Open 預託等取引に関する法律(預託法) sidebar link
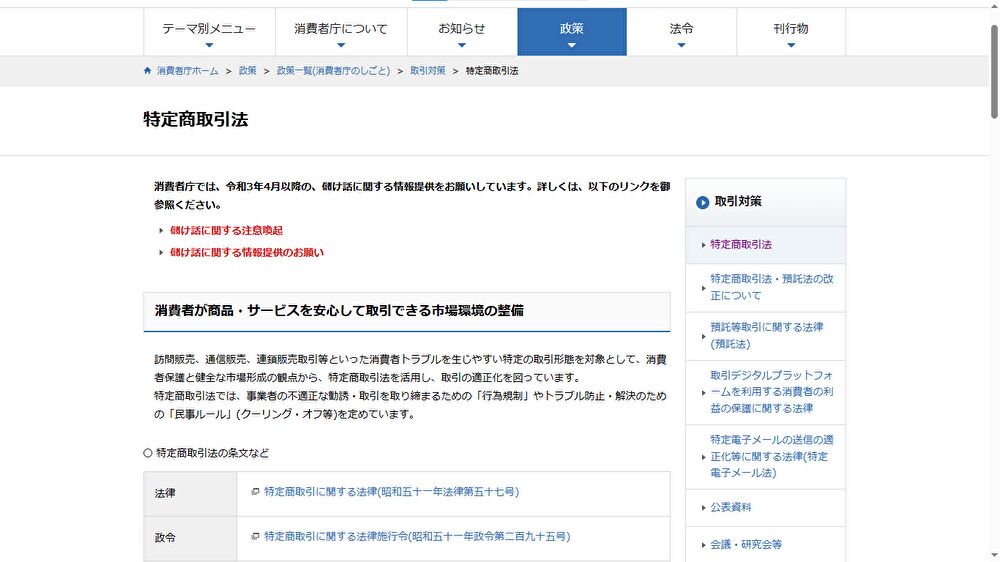This screenshot has width=1000, height=562. click(767, 336)
